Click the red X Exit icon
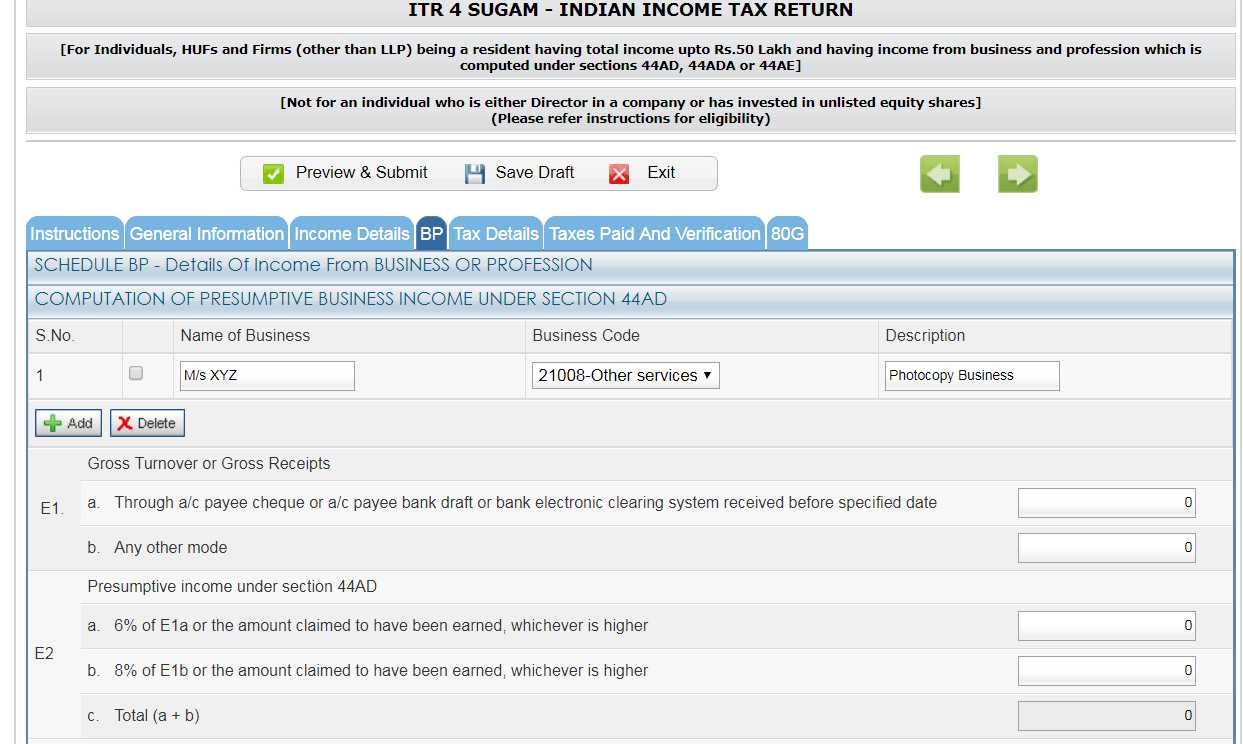This screenshot has width=1243, height=744. [x=619, y=172]
